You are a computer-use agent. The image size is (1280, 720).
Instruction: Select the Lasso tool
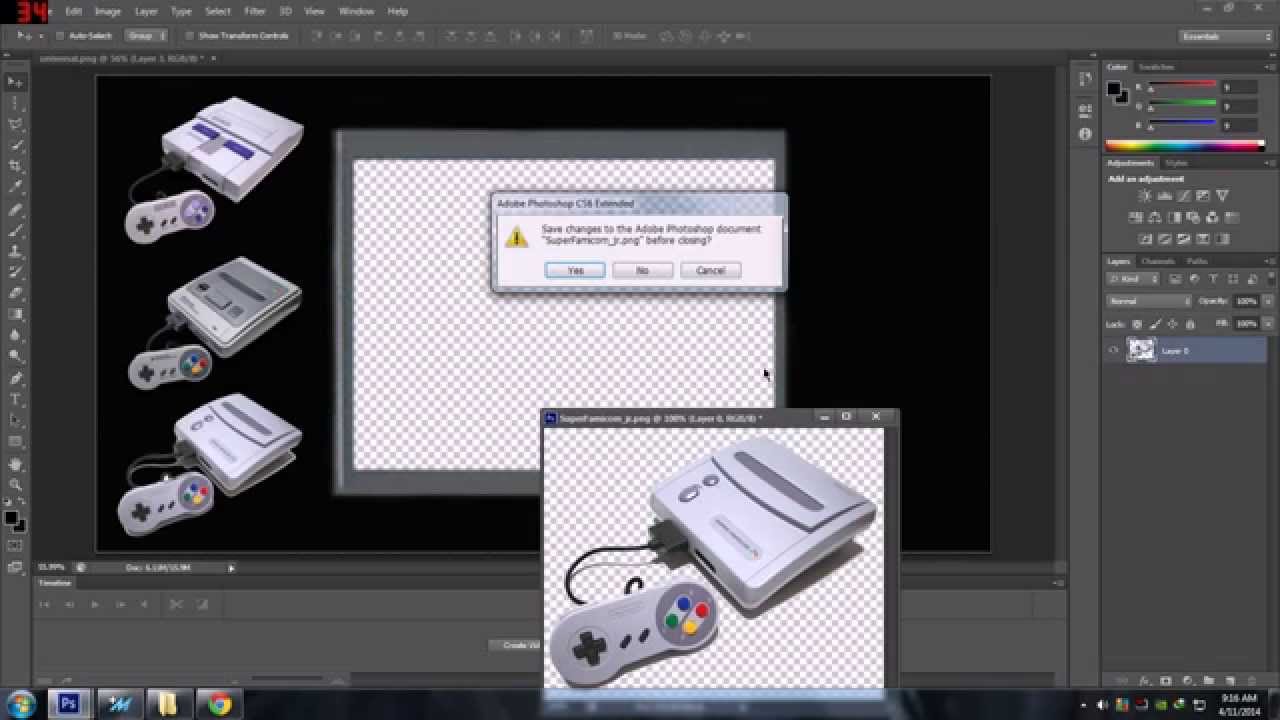[15, 124]
